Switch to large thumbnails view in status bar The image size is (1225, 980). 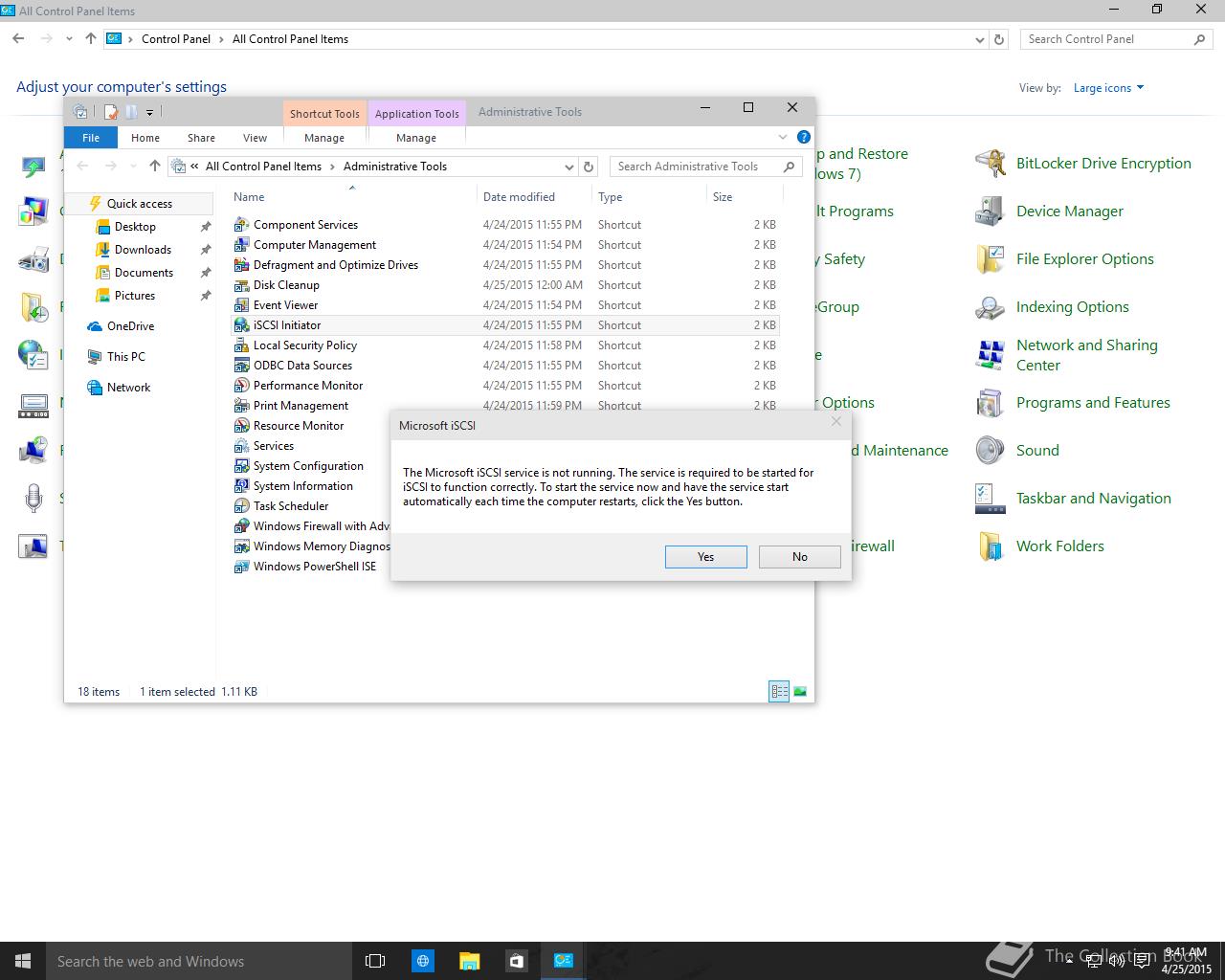click(800, 691)
